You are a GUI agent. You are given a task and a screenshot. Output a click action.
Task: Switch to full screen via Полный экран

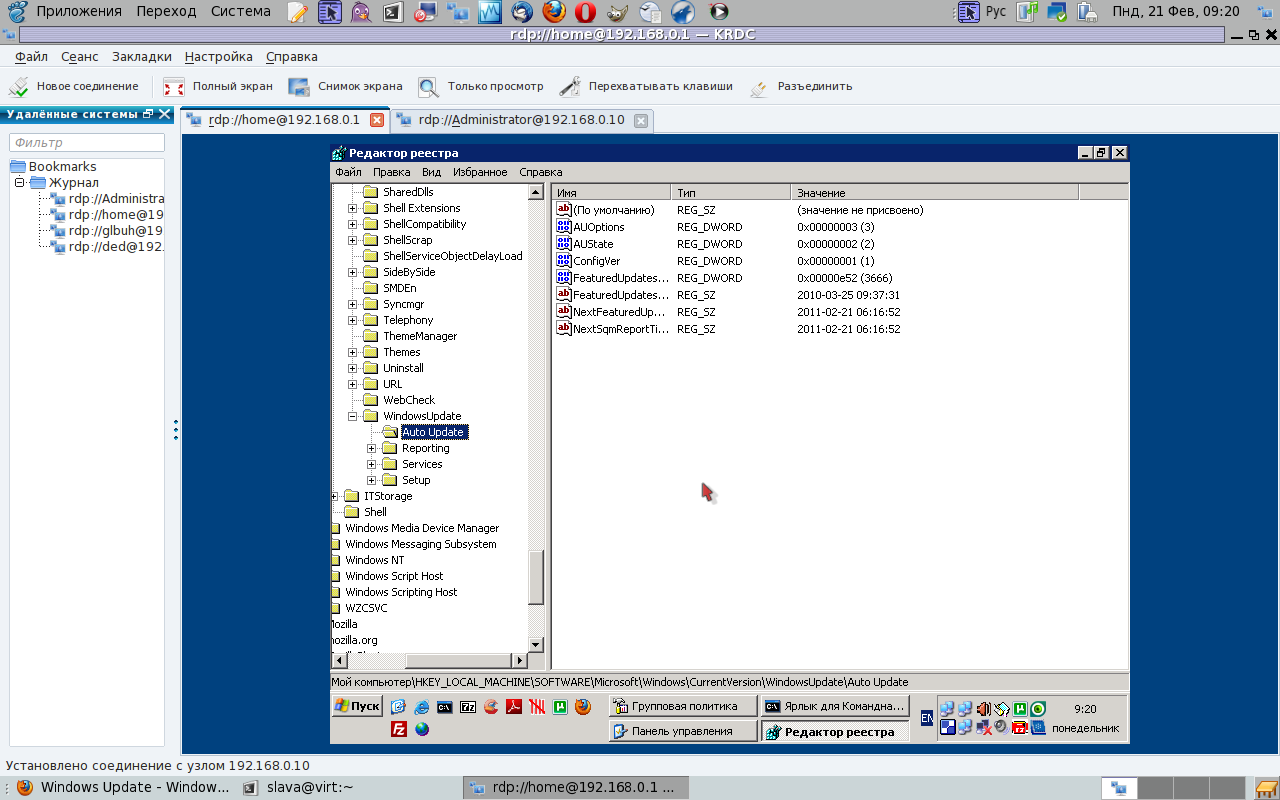pyautogui.click(x=218, y=87)
